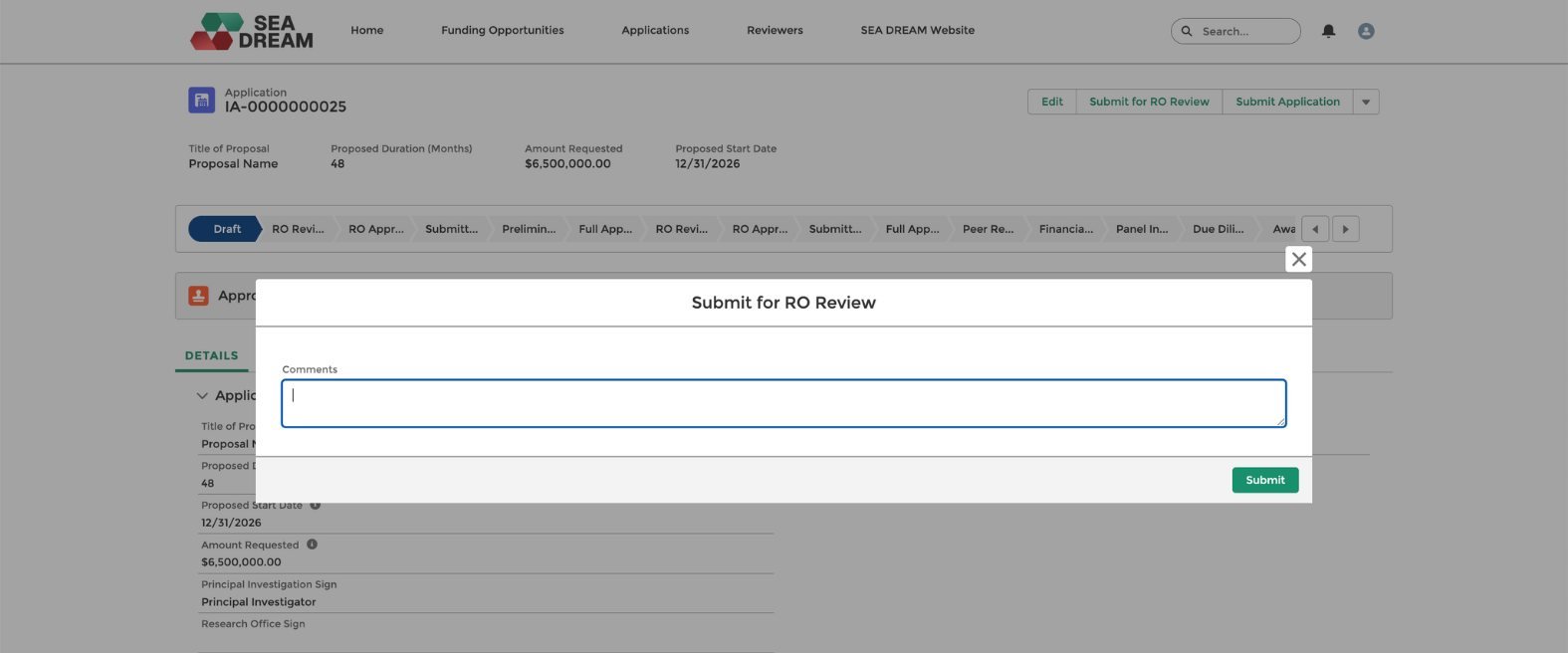Click the search magnifier icon
This screenshot has width=1568, height=653.
[1187, 31]
